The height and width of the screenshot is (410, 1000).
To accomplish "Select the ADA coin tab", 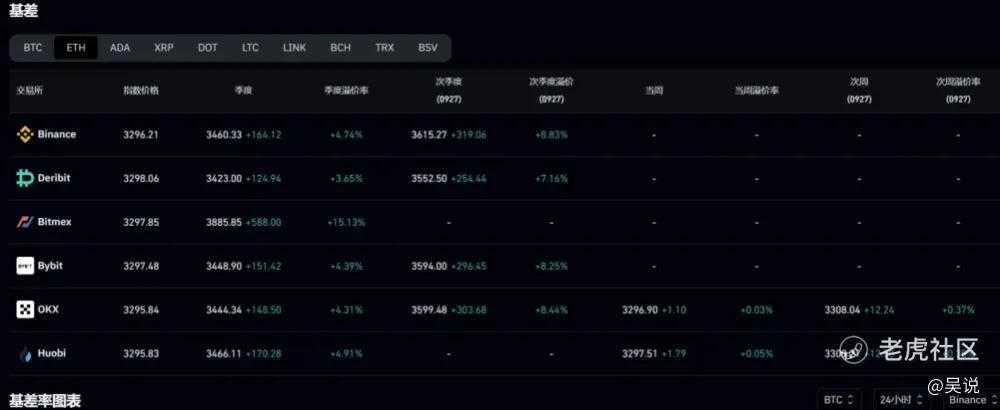I will (x=120, y=47).
